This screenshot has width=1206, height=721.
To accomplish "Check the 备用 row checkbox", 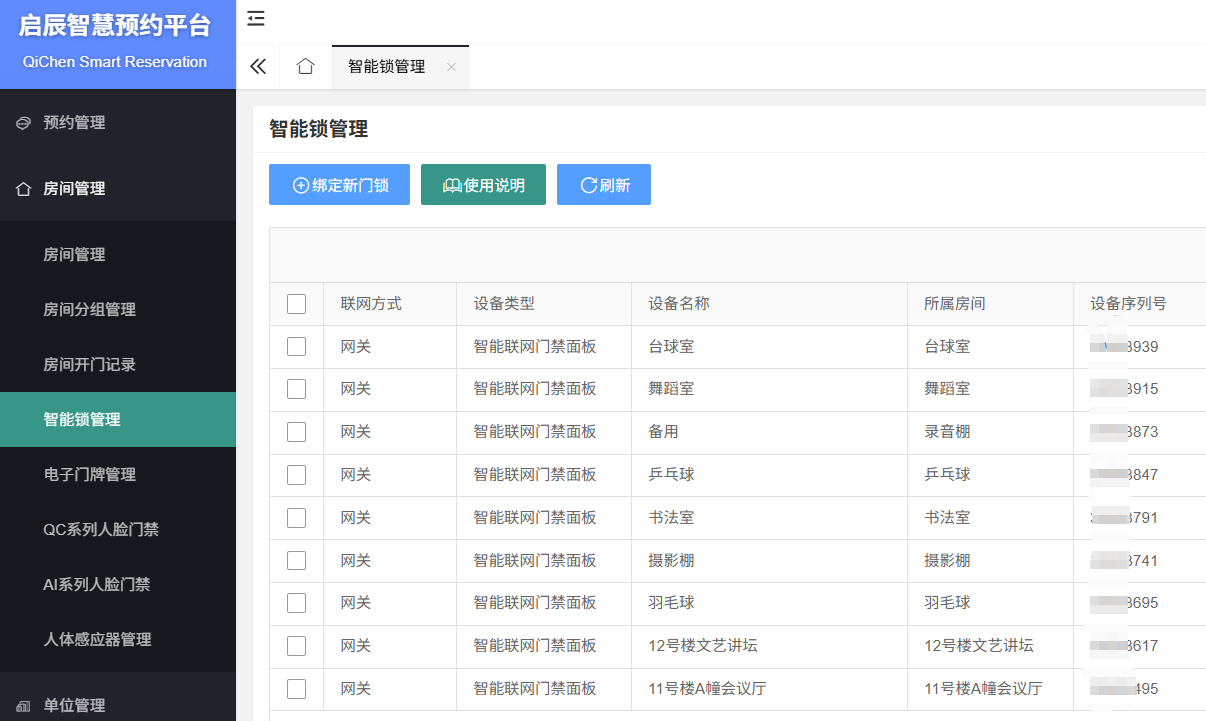I will point(296,432).
